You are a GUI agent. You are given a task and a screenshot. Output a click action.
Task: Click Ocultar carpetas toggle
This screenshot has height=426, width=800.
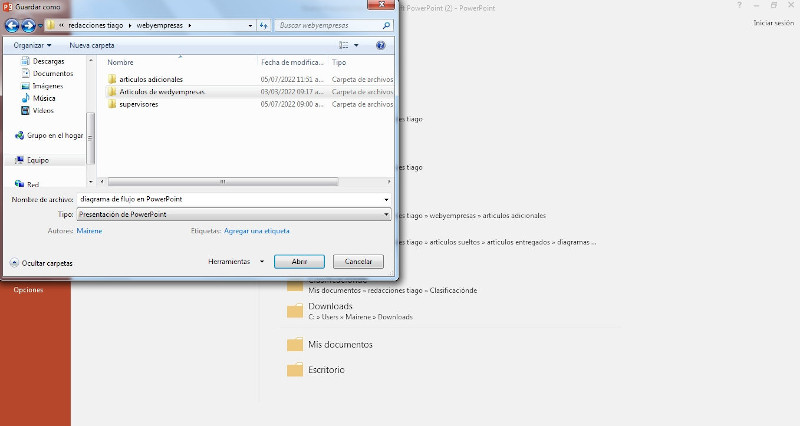click(x=41, y=263)
